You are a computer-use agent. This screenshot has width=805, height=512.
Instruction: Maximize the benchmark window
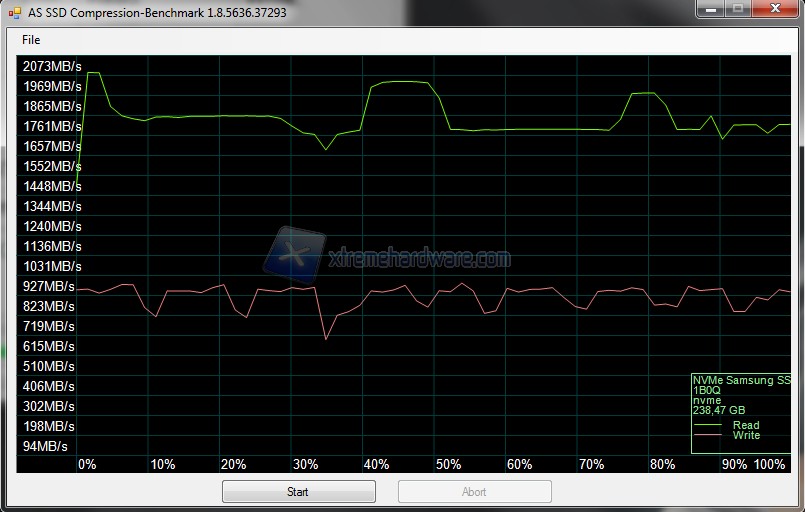[x=737, y=9]
